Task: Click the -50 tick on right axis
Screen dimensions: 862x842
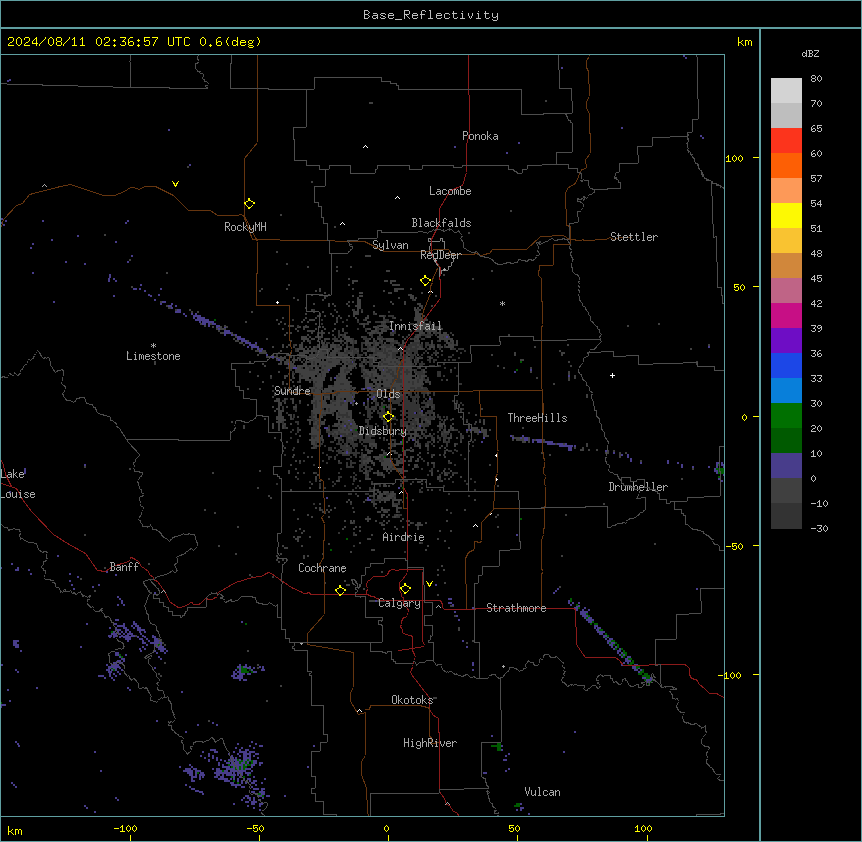Action: (734, 546)
